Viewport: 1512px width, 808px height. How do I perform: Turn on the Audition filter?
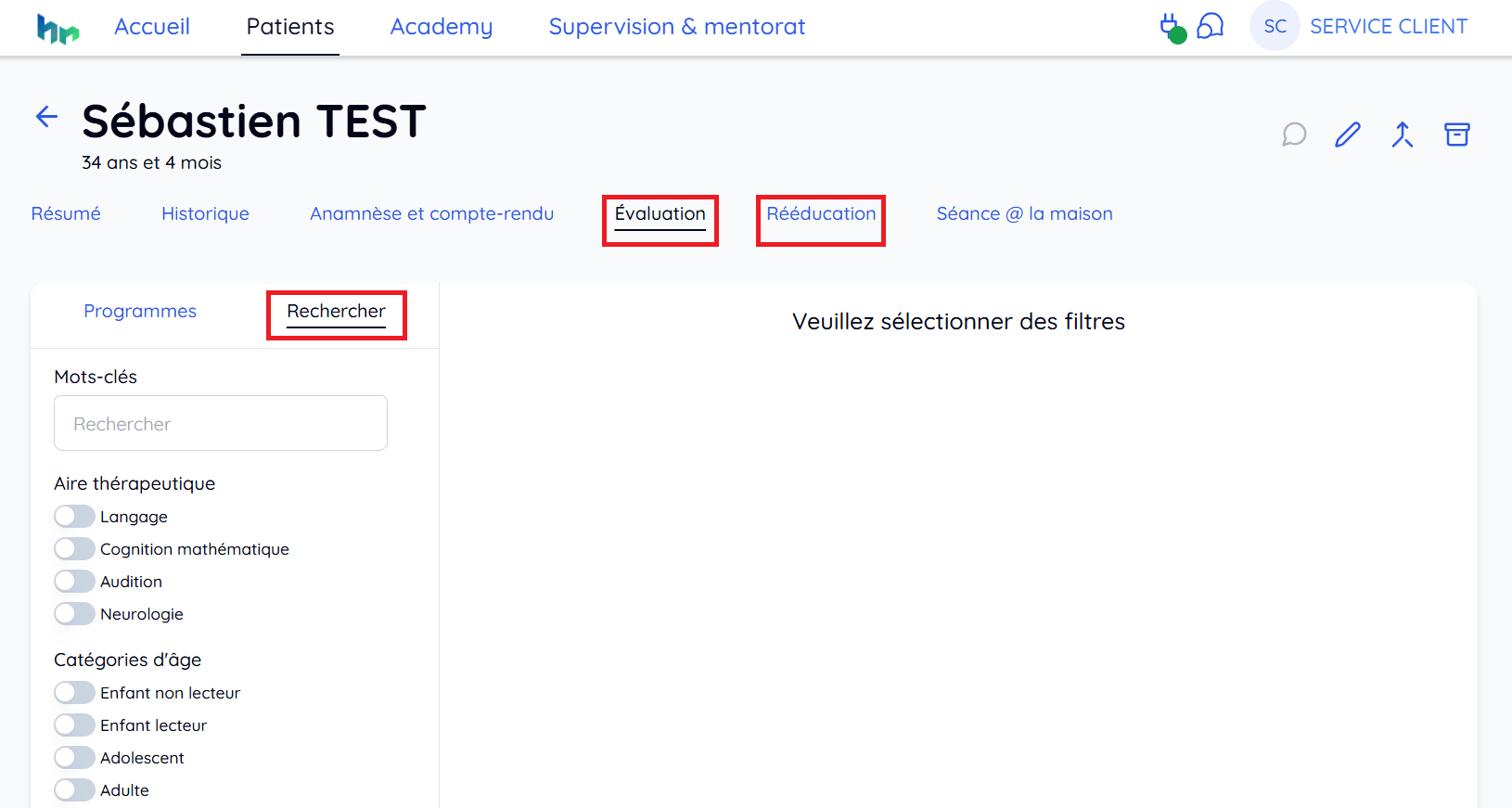(x=74, y=581)
